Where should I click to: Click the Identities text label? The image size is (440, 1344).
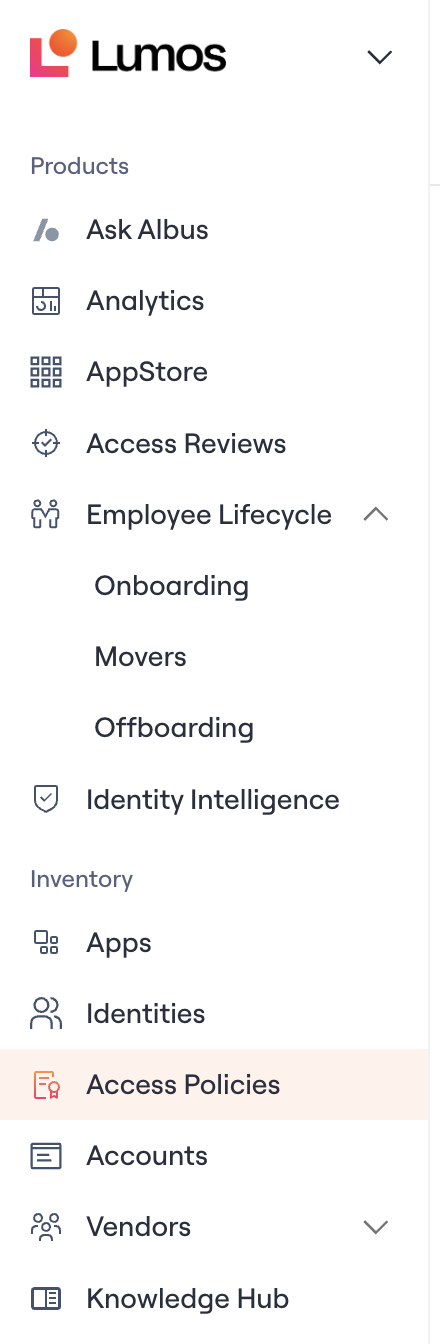146,1014
